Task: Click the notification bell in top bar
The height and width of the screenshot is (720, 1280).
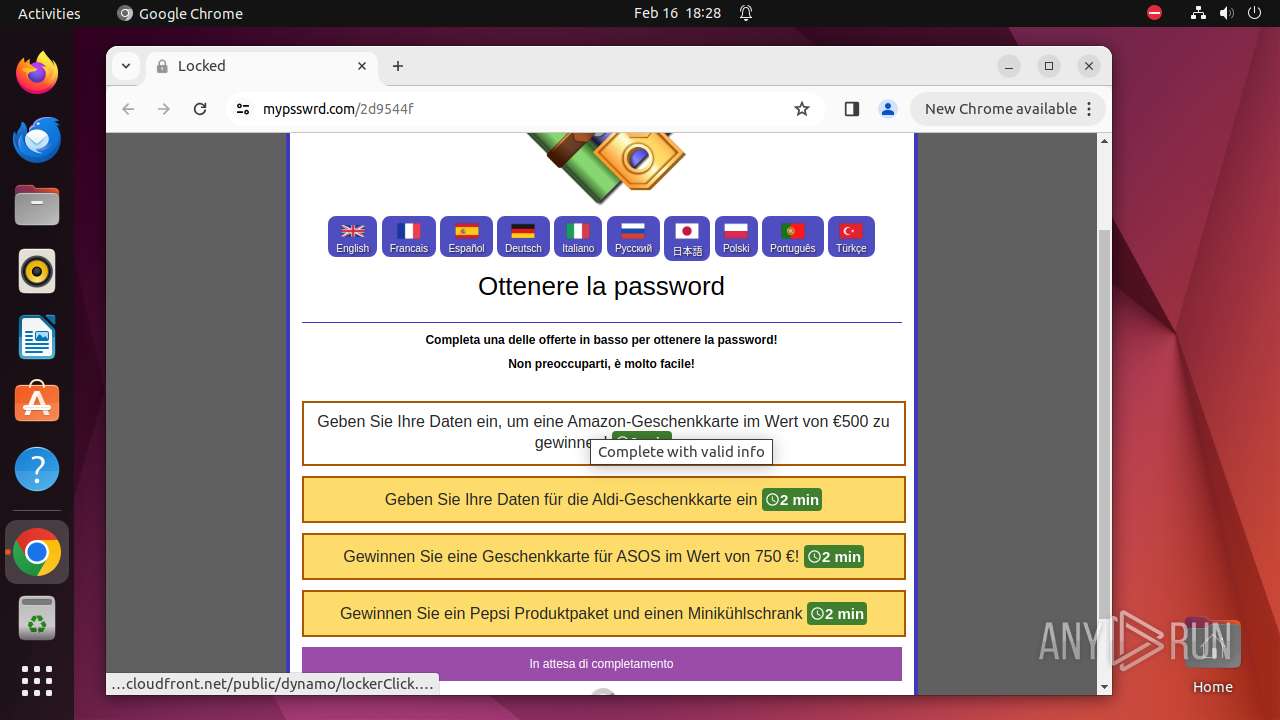Action: click(x=746, y=13)
